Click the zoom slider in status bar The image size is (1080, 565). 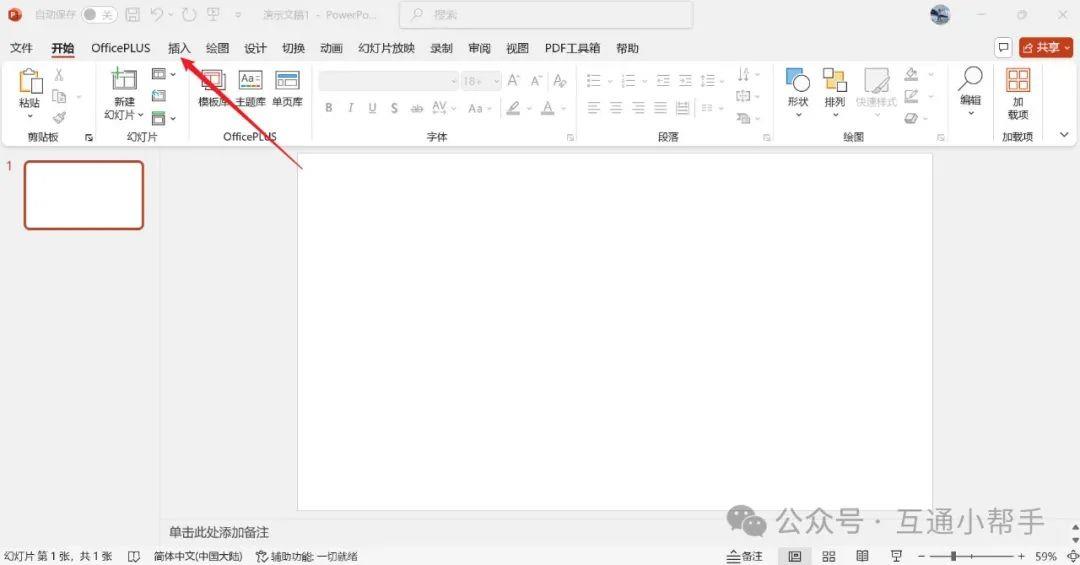[954, 556]
